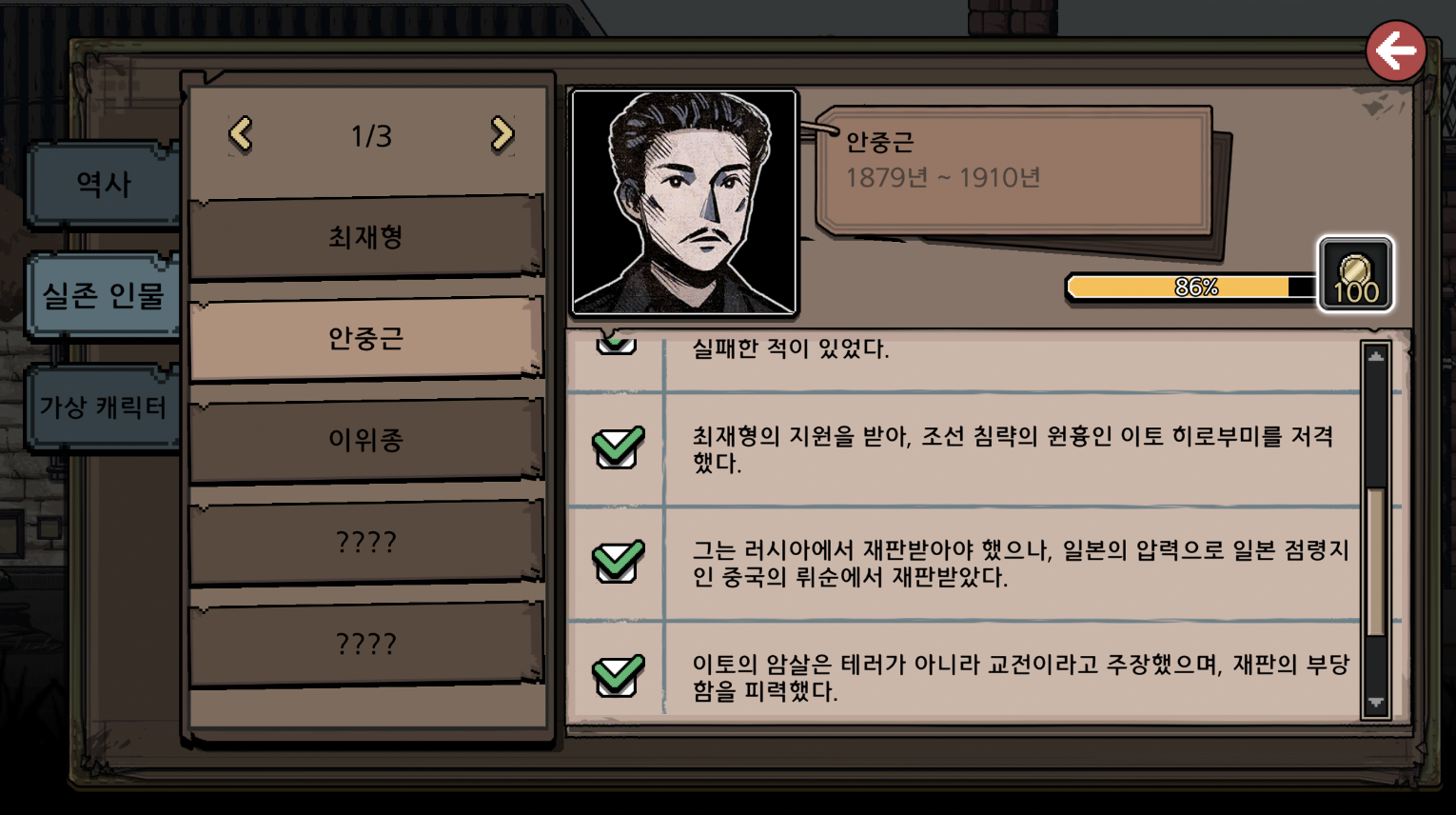The width and height of the screenshot is (1456, 815).
Task: Select 최재형 from the character list
Action: (x=366, y=236)
